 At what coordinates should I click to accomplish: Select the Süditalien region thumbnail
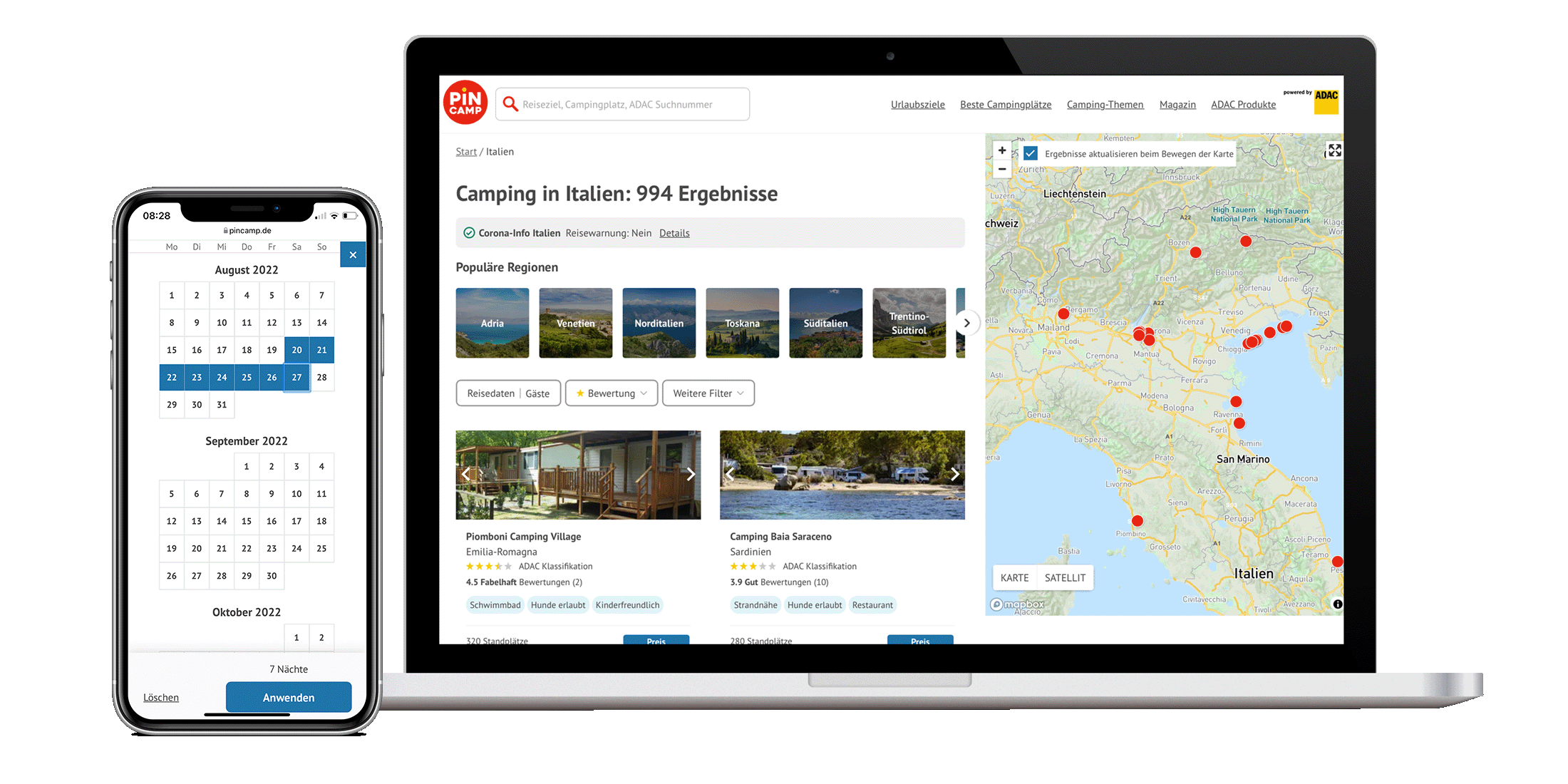(x=826, y=323)
